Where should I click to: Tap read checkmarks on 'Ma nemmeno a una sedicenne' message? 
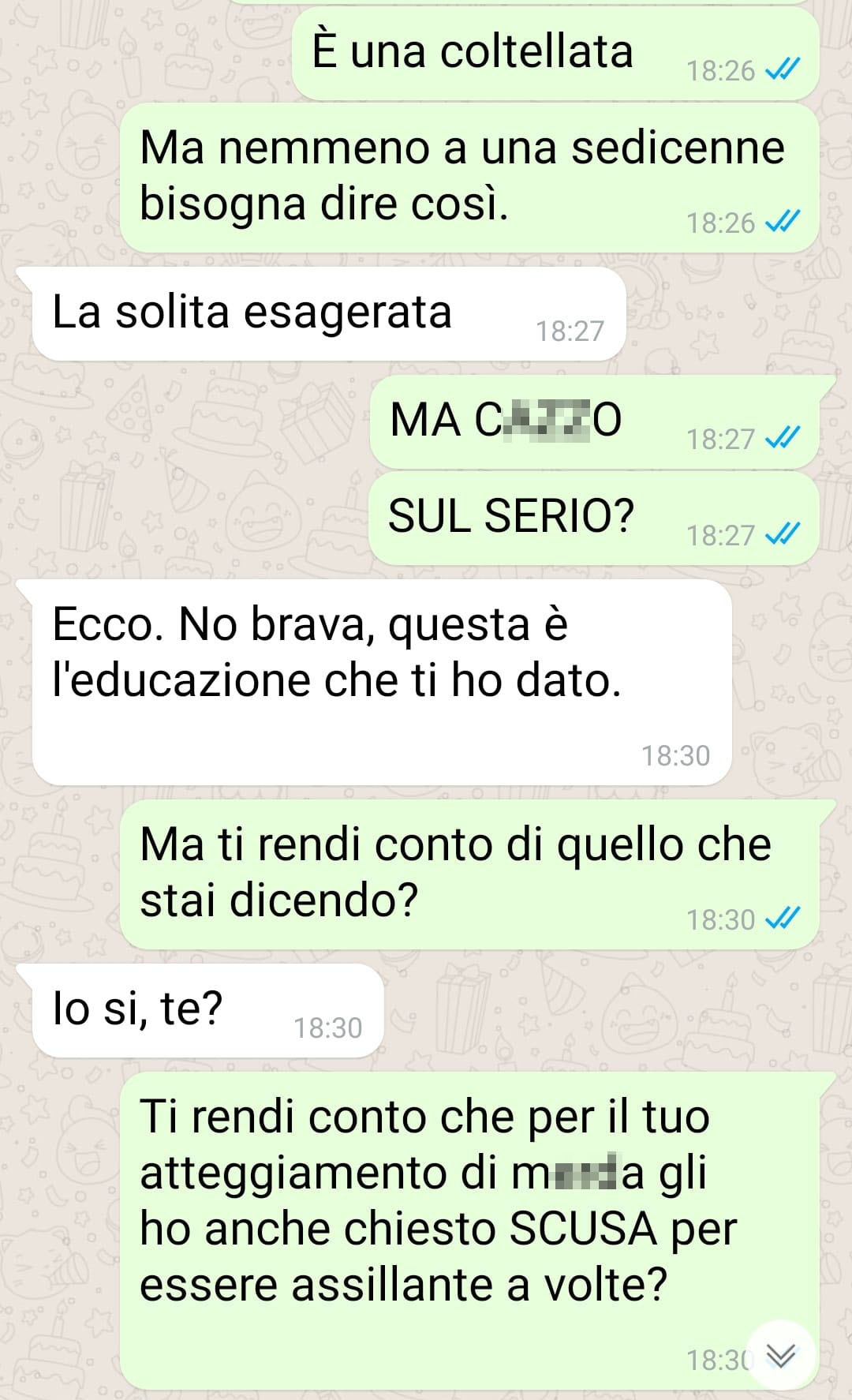783,223
